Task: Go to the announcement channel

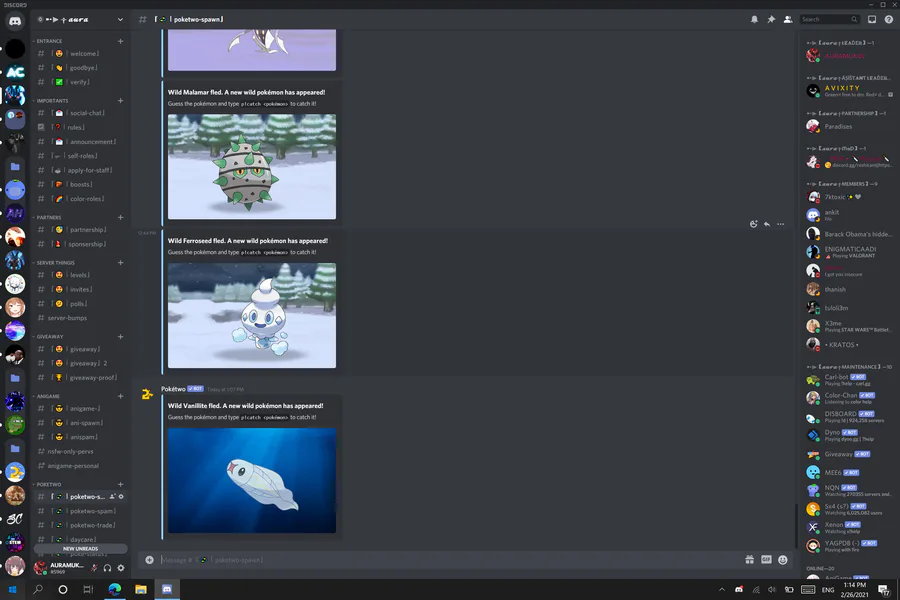Action: (80, 142)
